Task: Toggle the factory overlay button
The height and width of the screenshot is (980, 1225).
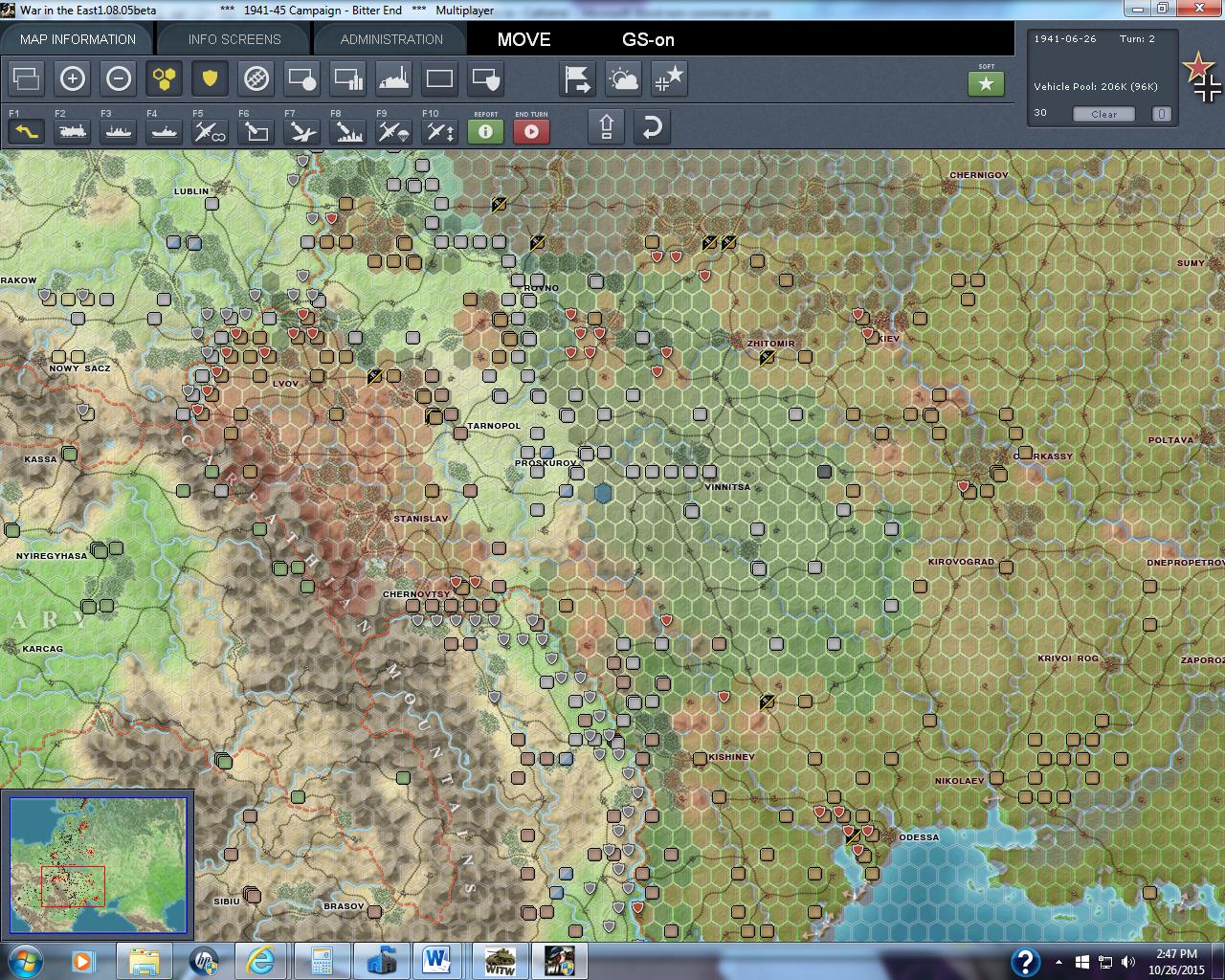Action: click(x=393, y=78)
